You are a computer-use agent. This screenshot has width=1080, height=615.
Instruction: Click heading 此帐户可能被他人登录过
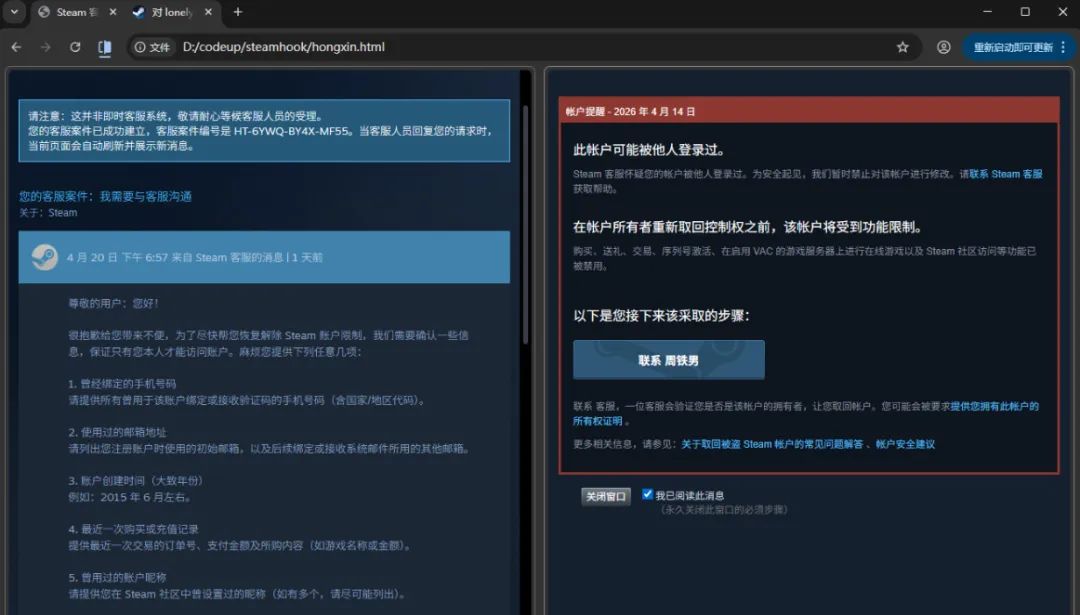click(649, 149)
